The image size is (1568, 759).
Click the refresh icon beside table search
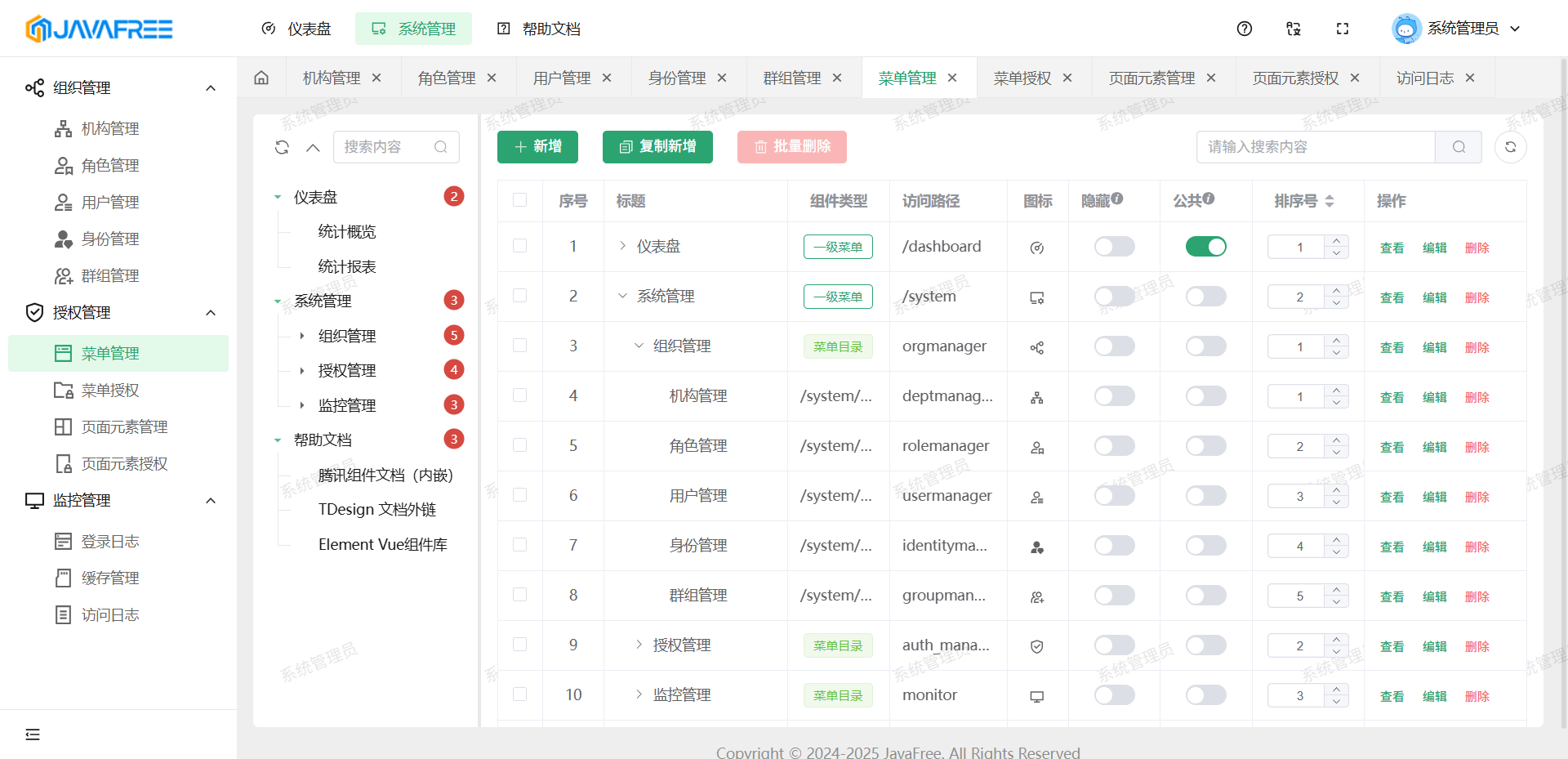[1510, 147]
